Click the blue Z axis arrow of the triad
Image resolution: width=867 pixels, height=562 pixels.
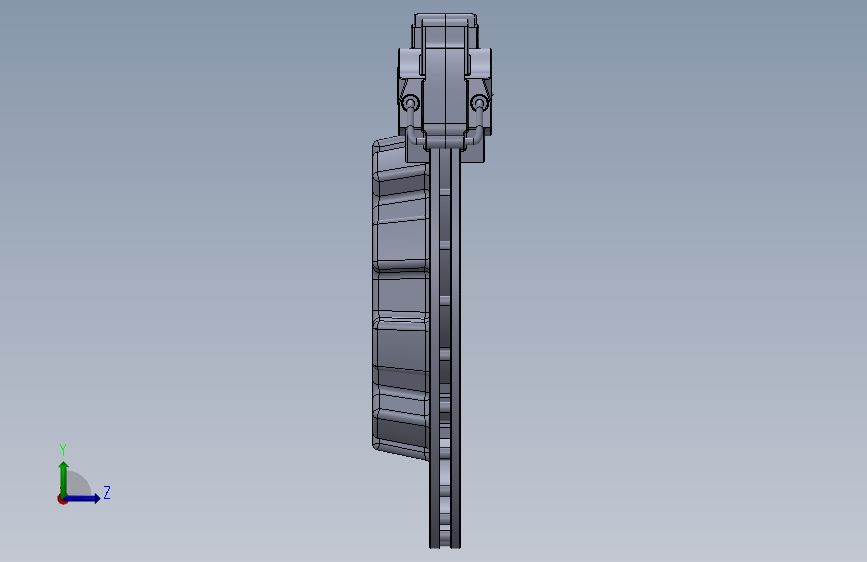coord(83,498)
